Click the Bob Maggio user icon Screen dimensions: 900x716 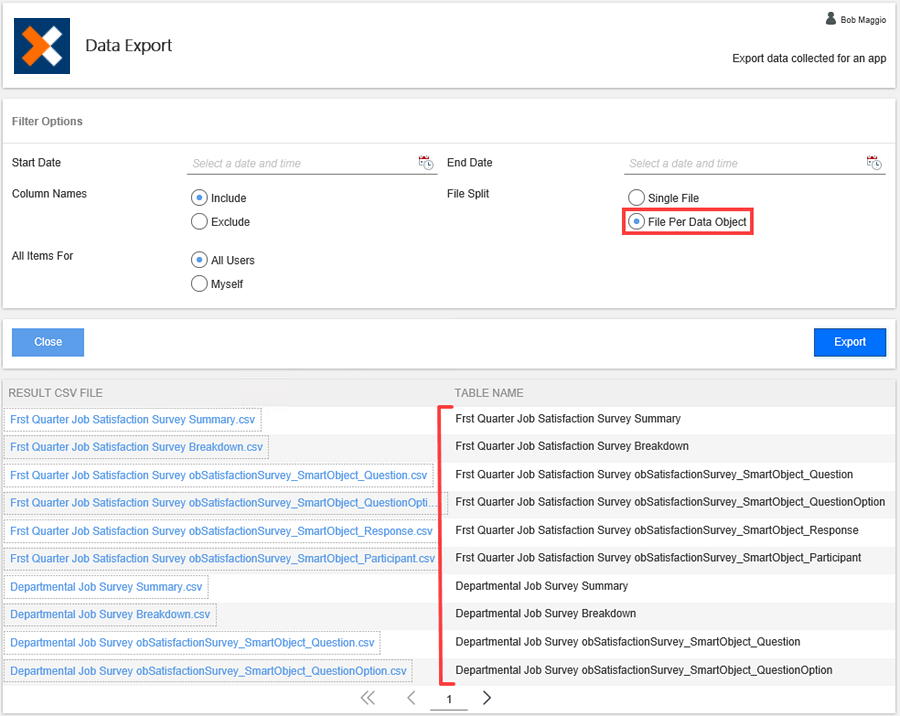coord(830,18)
